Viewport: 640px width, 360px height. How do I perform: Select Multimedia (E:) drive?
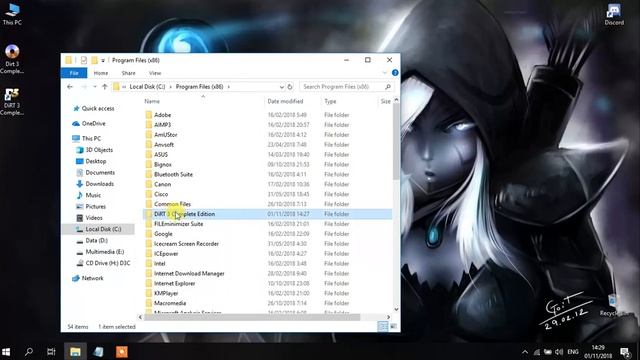click(x=104, y=252)
